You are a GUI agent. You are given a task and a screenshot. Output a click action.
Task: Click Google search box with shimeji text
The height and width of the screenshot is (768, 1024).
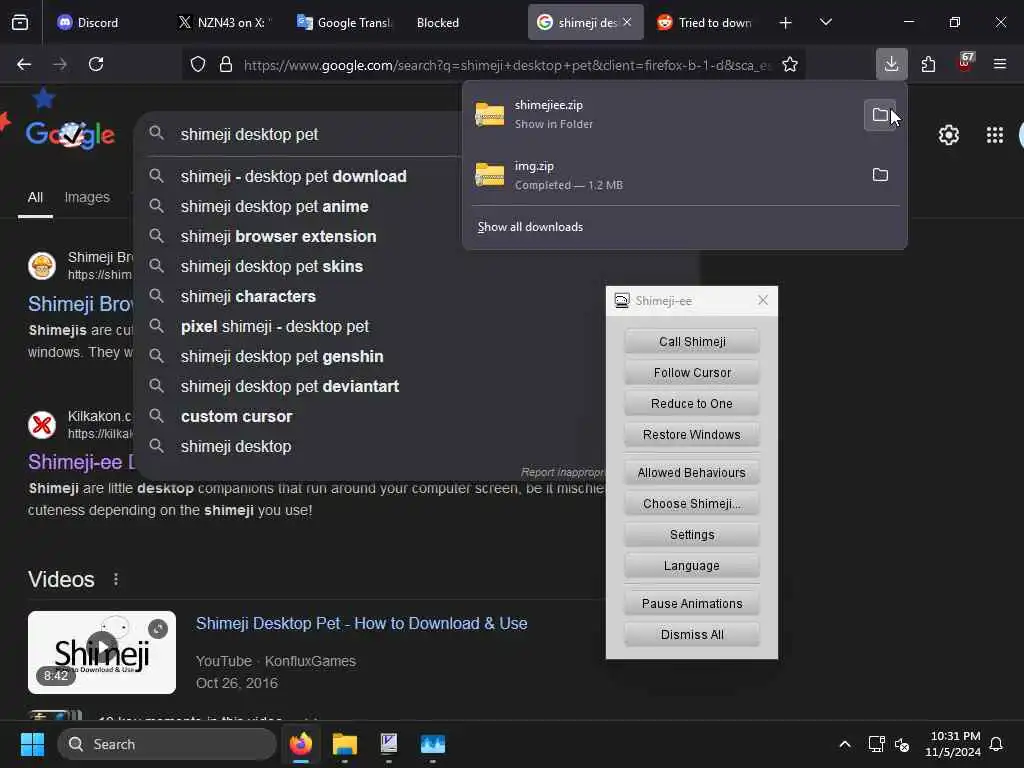(x=300, y=135)
